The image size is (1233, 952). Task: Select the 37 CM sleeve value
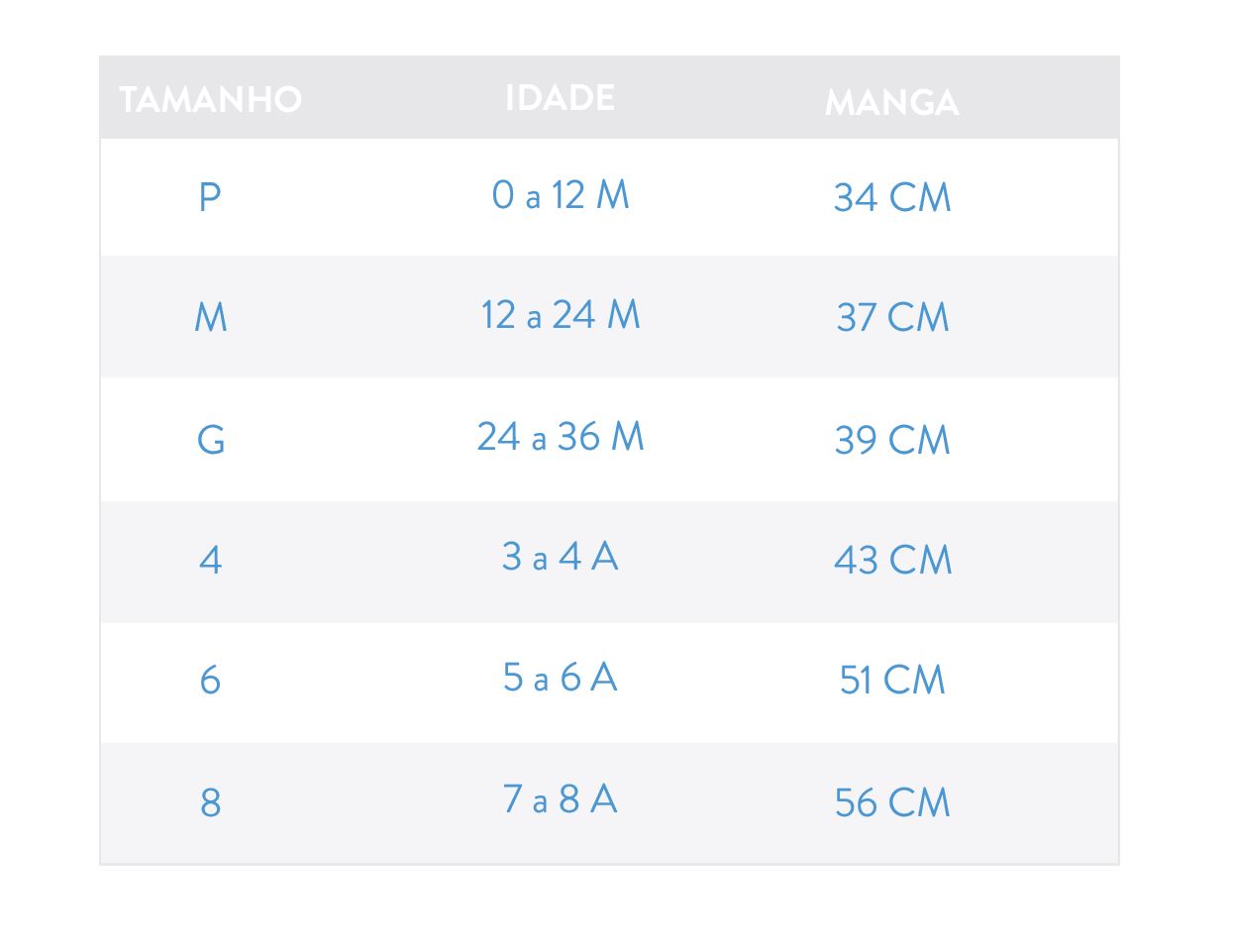pyautogui.click(x=892, y=318)
